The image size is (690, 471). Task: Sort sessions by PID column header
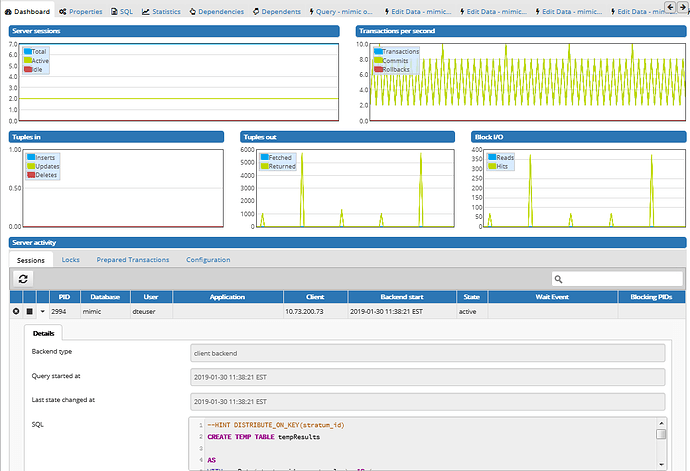(x=64, y=297)
